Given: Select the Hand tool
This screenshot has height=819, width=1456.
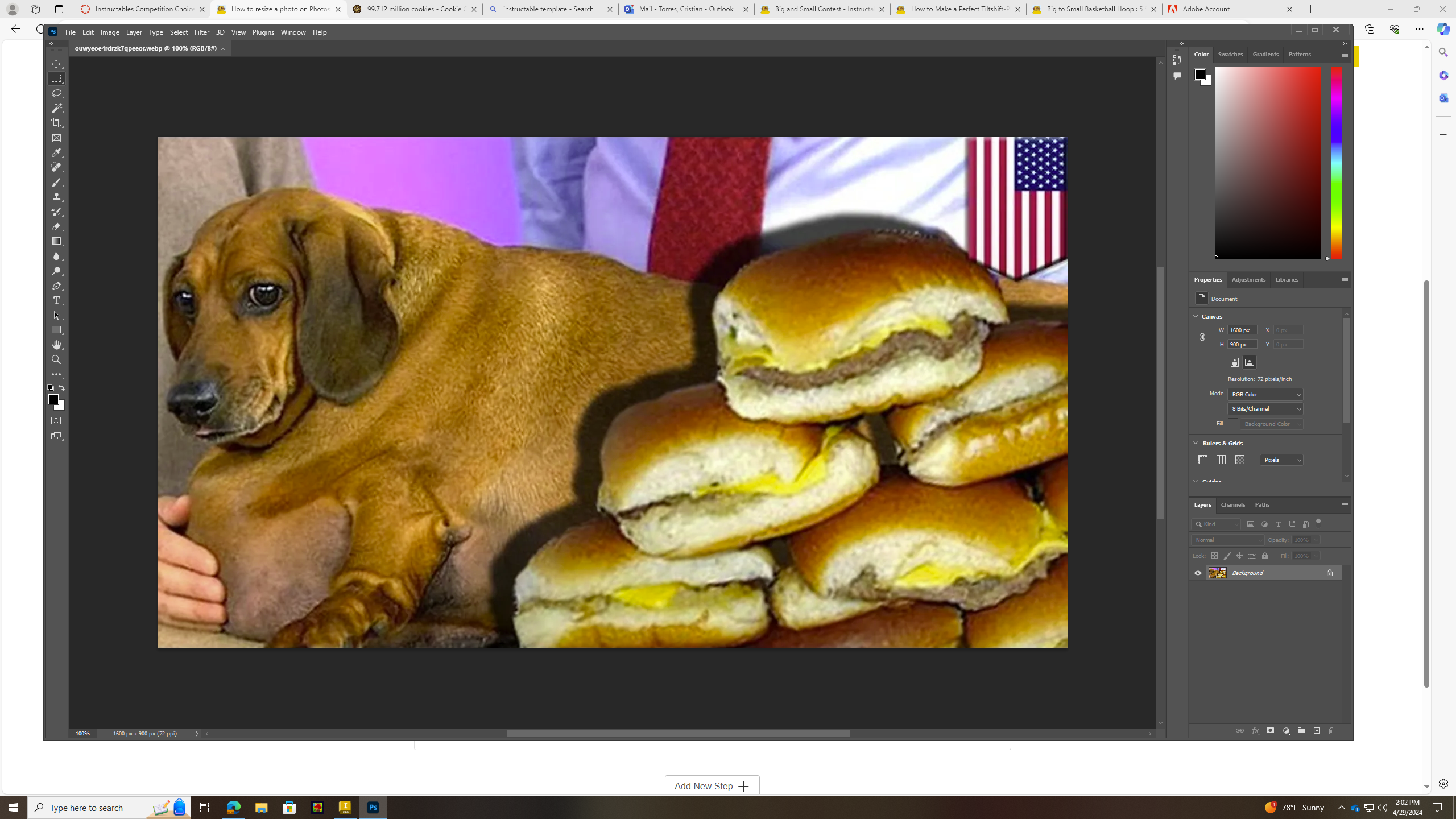Looking at the screenshot, I should click(x=56, y=345).
